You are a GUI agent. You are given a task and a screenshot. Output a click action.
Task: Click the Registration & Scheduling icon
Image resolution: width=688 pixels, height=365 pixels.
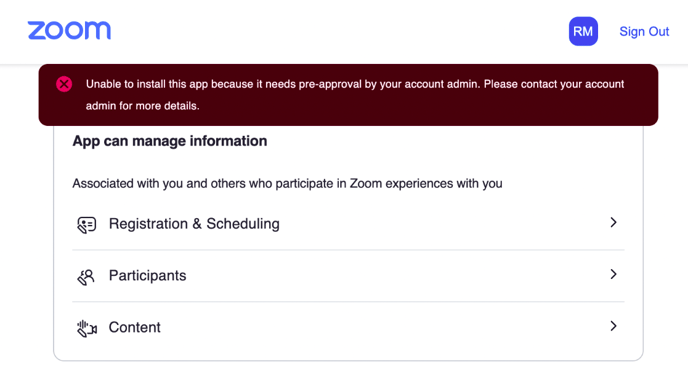86,224
